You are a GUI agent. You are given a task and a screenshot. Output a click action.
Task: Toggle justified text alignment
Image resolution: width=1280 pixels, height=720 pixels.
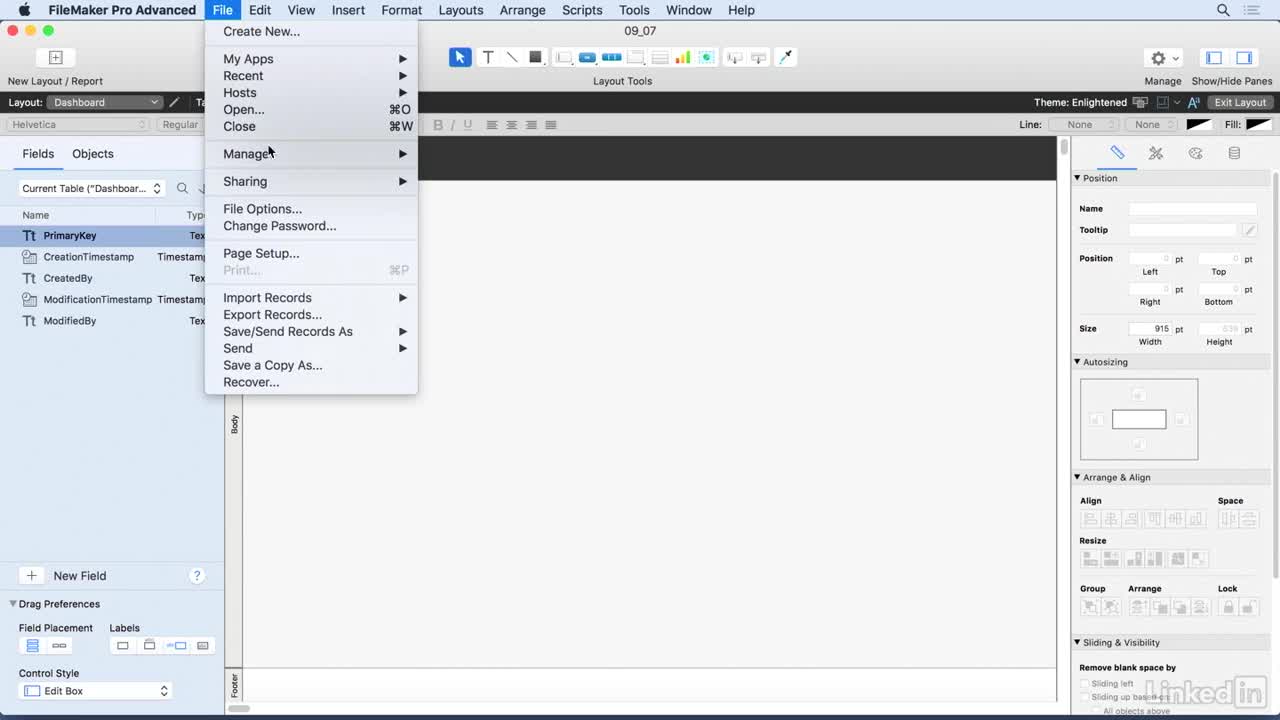tap(551, 125)
